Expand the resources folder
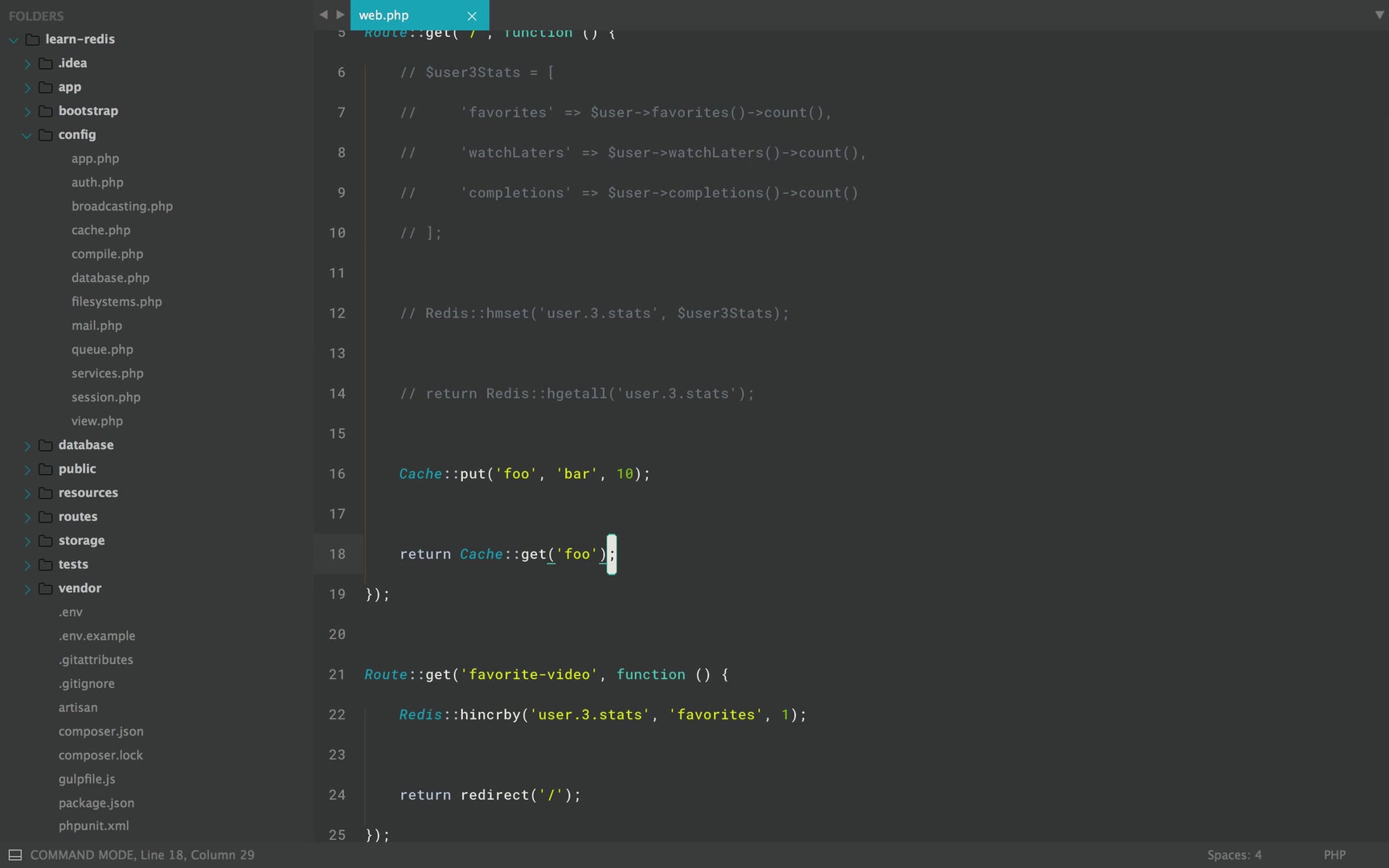Viewport: 1389px width, 868px height. [27, 493]
